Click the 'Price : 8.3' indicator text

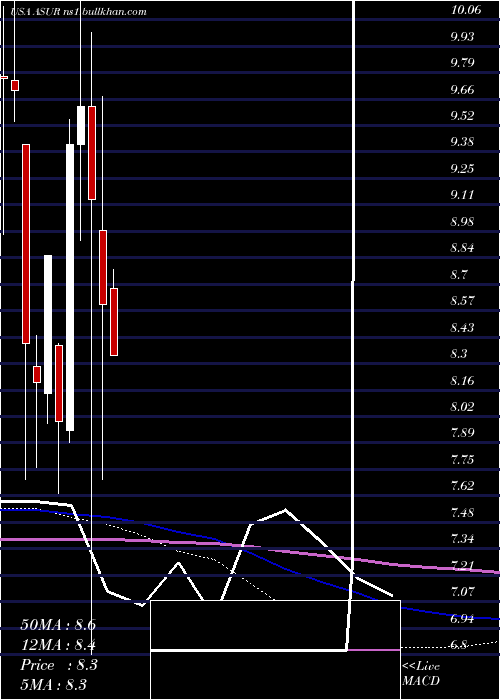pos(58,664)
